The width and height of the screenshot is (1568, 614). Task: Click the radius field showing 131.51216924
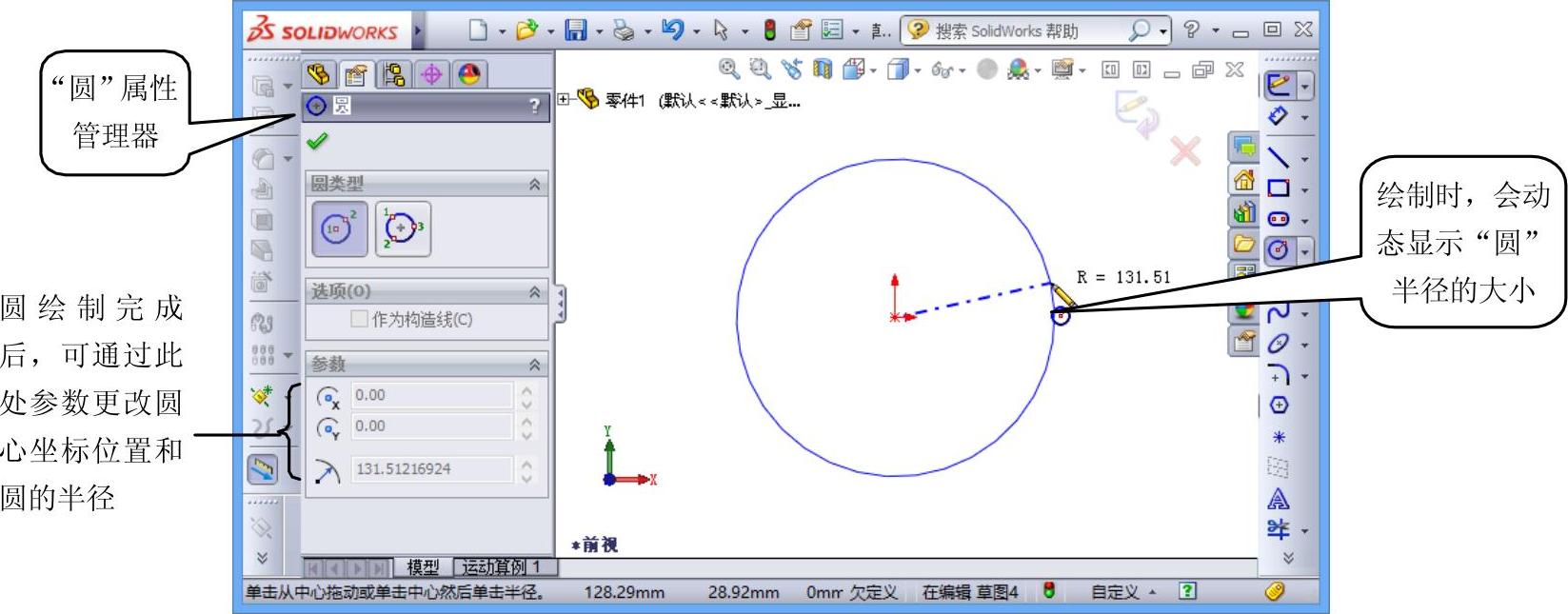click(431, 469)
